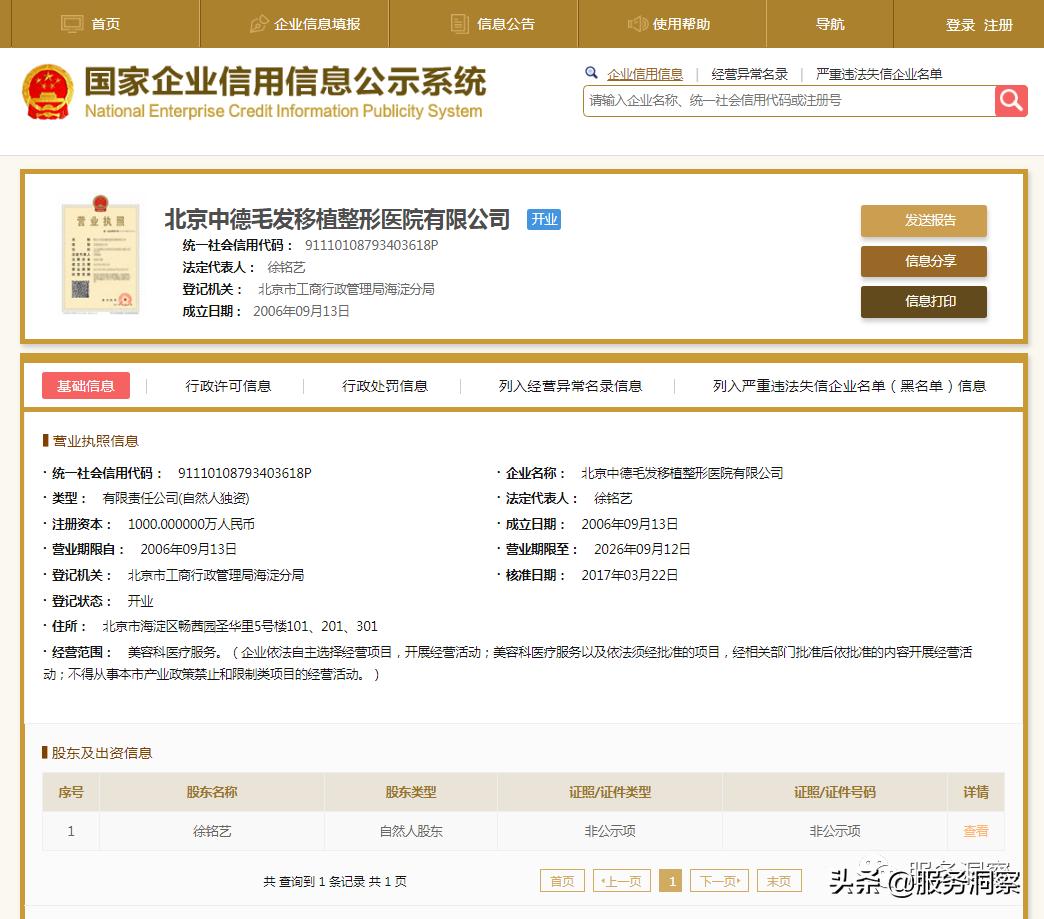1044x919 pixels.
Task: Click the monitor icon beside 首页
Action: click(72, 23)
